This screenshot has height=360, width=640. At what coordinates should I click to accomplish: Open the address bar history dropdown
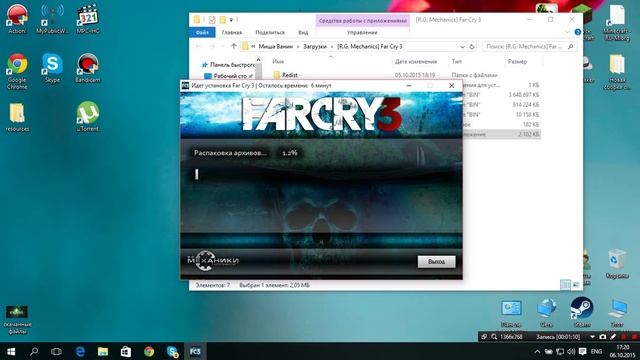pyautogui.click(x=462, y=47)
